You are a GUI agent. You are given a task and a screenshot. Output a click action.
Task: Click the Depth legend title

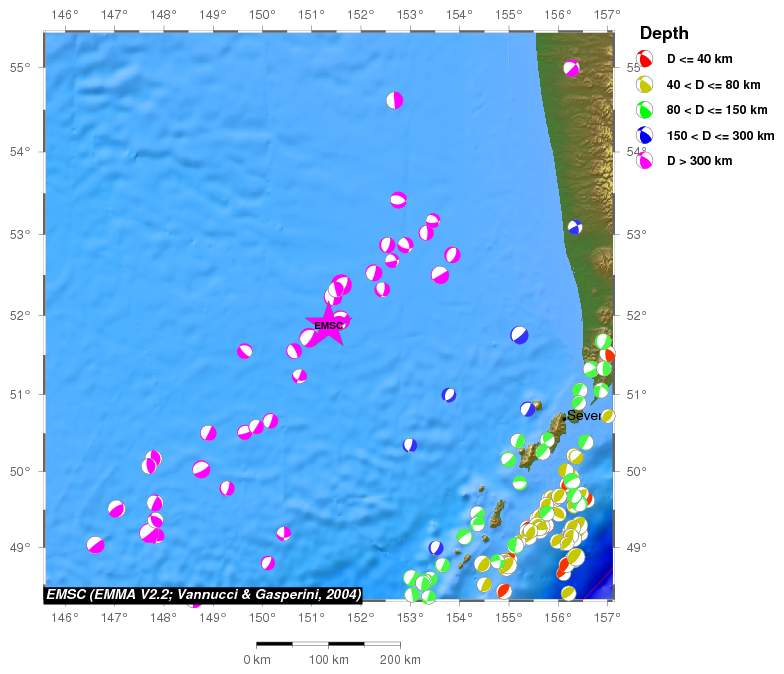tap(664, 34)
